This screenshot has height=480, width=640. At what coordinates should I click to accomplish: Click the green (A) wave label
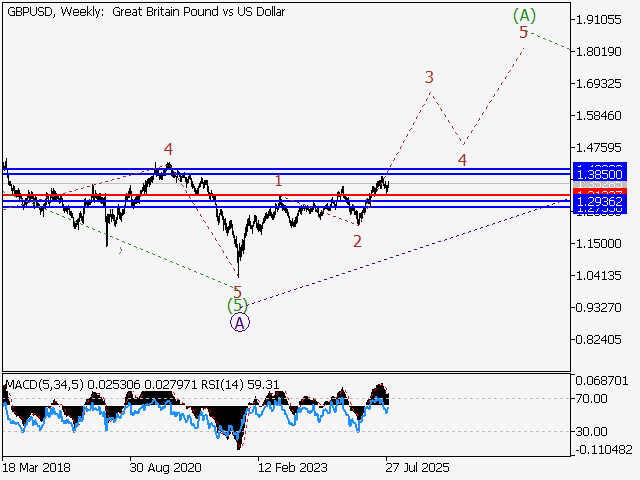point(524,15)
